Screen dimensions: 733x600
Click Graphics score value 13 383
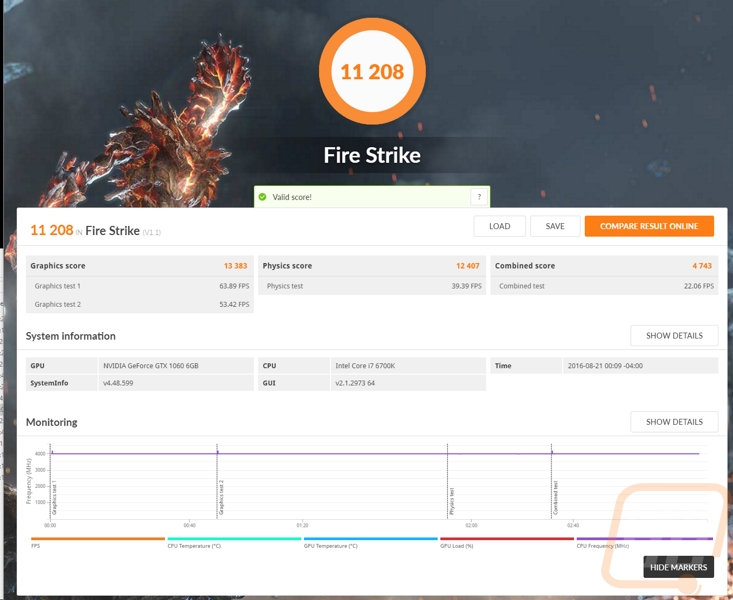click(235, 266)
